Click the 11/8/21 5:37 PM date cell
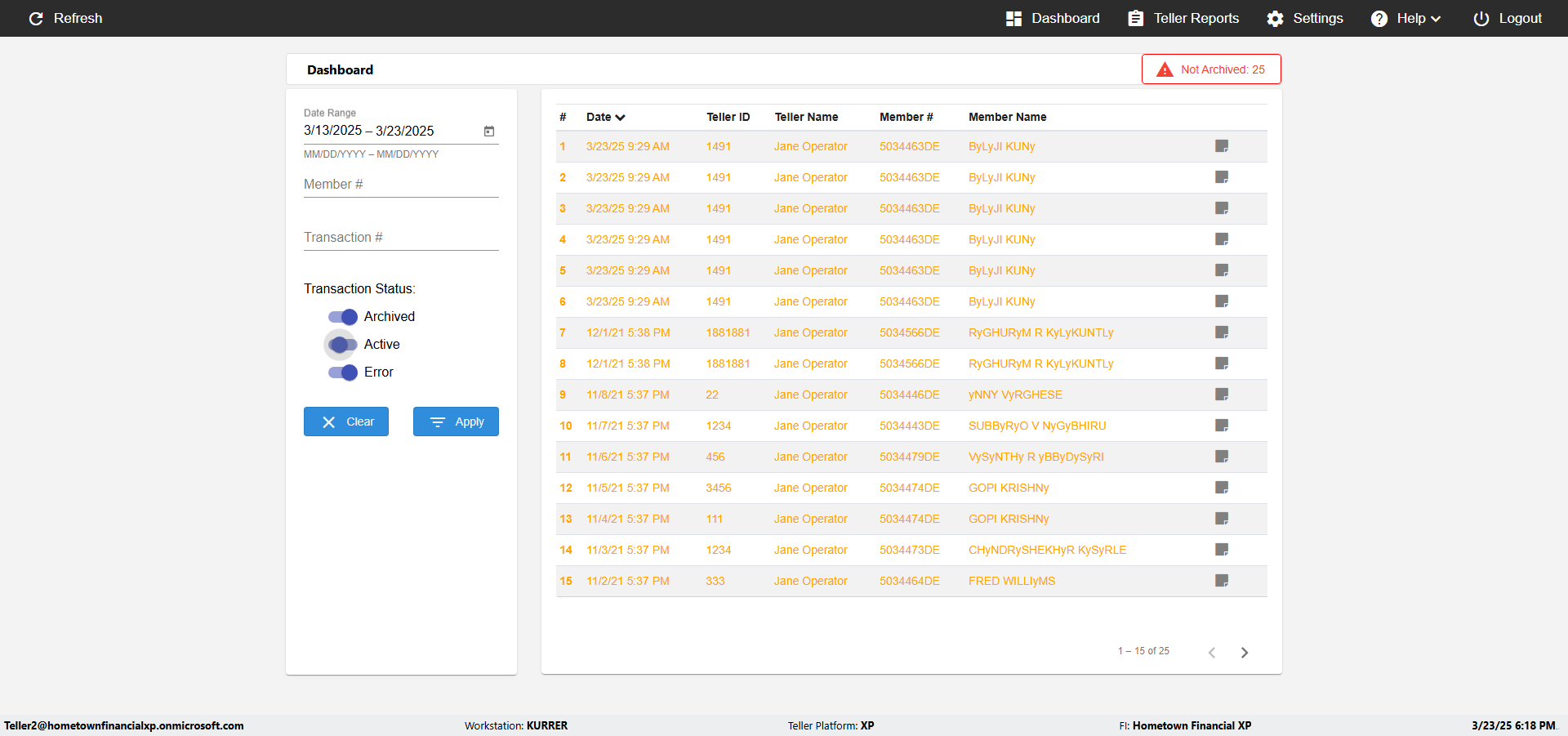 tap(627, 395)
